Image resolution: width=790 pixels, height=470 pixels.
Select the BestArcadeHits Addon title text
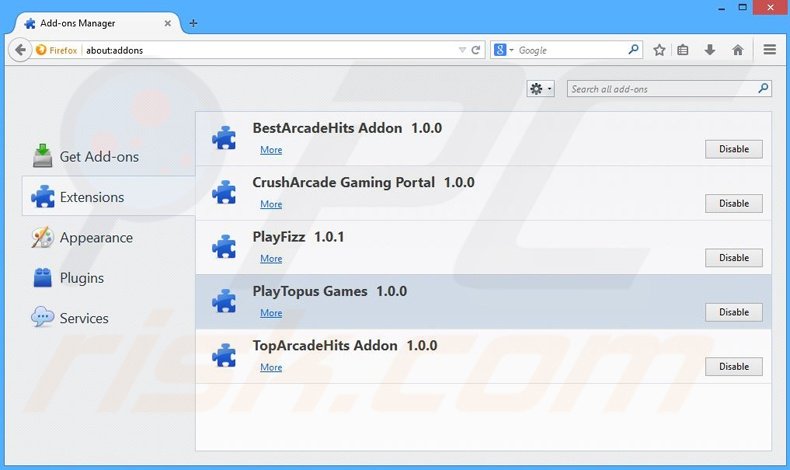(327, 128)
